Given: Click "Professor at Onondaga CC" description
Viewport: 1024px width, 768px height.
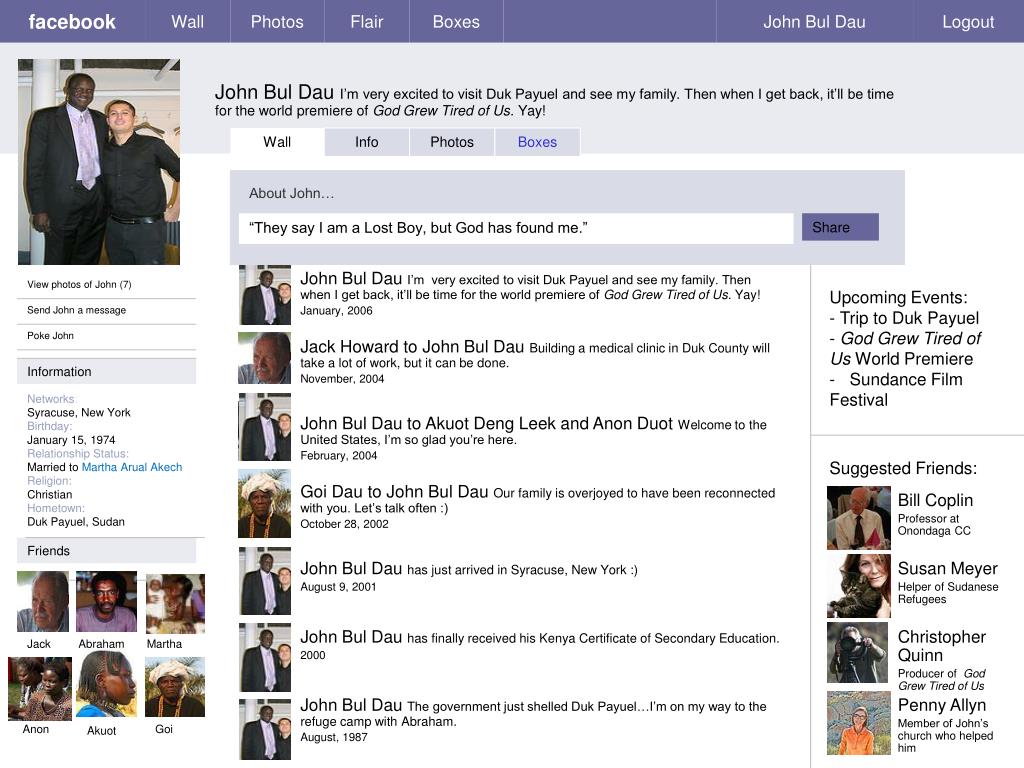Looking at the screenshot, I should pos(934,524).
